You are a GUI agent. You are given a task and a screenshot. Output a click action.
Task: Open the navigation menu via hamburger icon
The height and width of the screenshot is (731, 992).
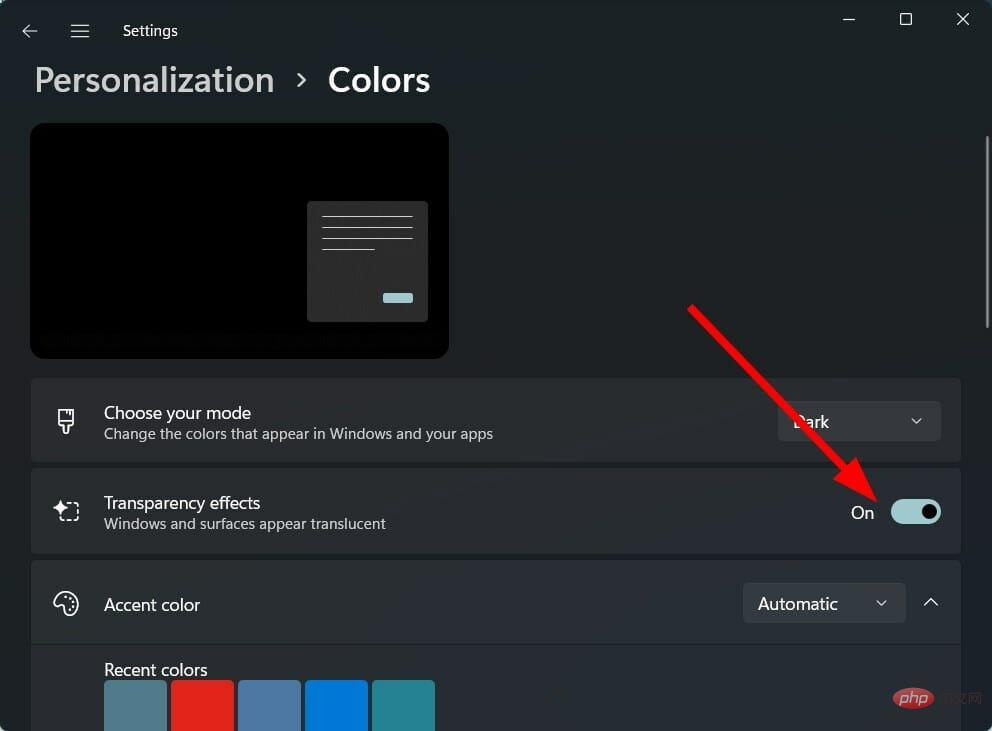click(x=80, y=30)
